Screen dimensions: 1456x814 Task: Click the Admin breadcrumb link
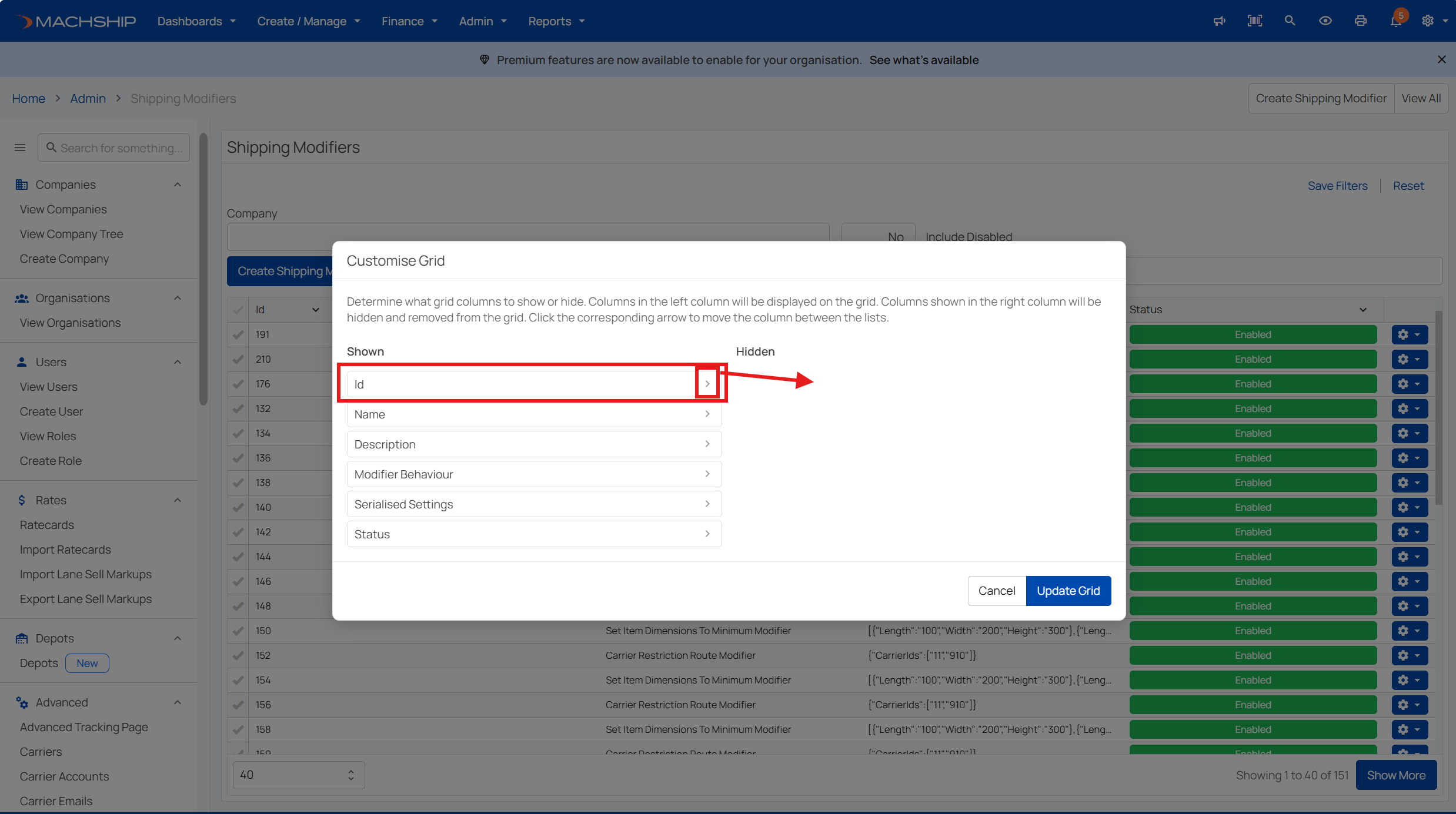click(88, 99)
